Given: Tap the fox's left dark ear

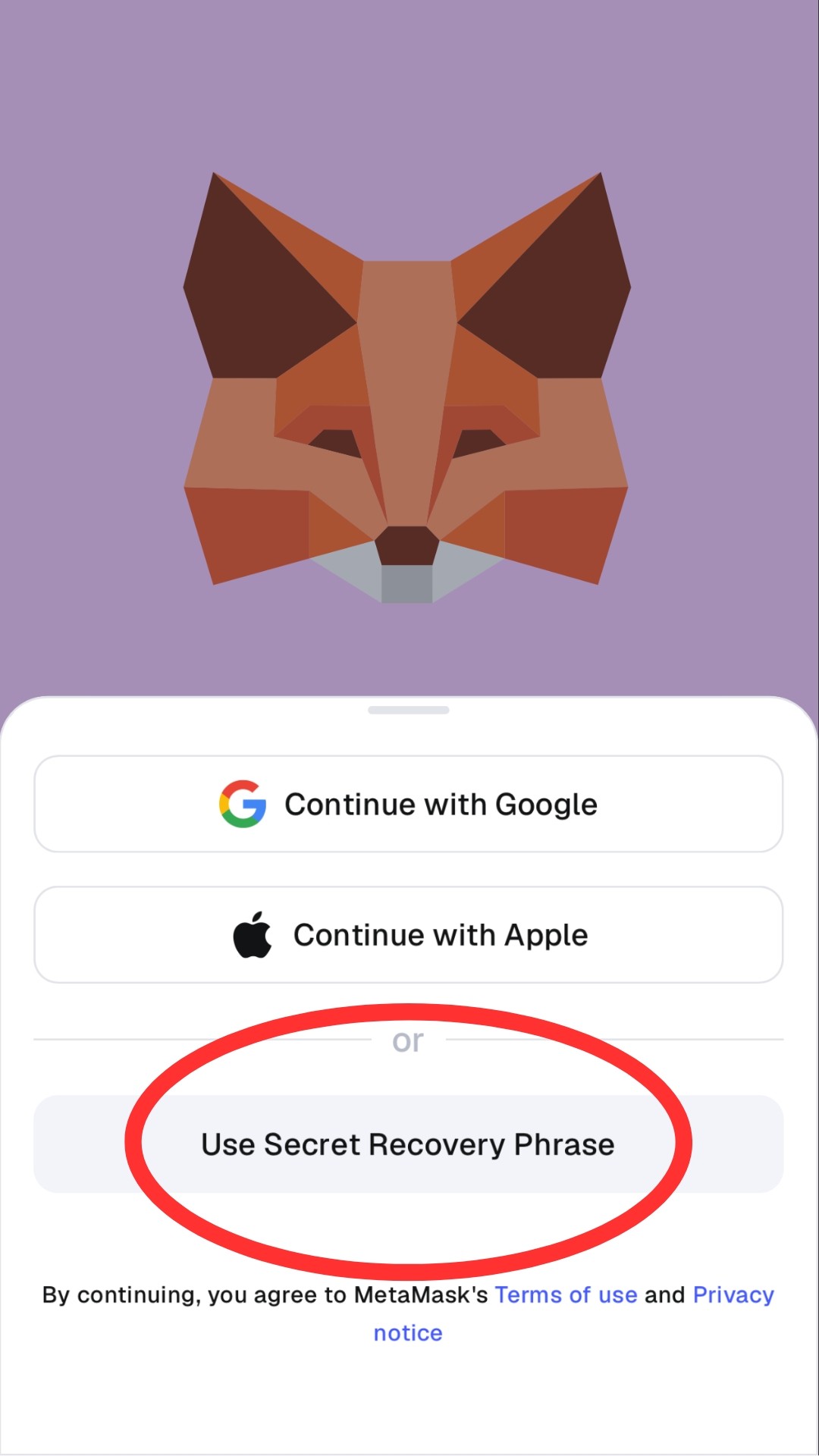Looking at the screenshot, I should [x=258, y=296].
